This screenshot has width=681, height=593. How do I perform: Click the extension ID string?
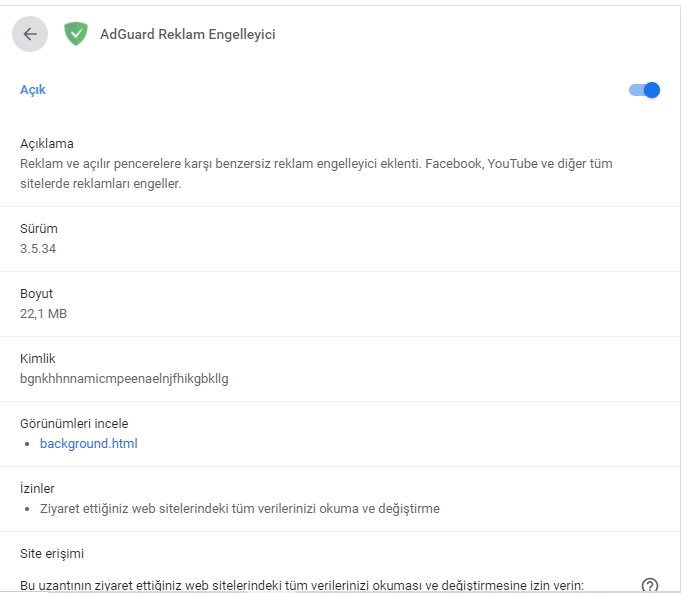click(x=124, y=378)
